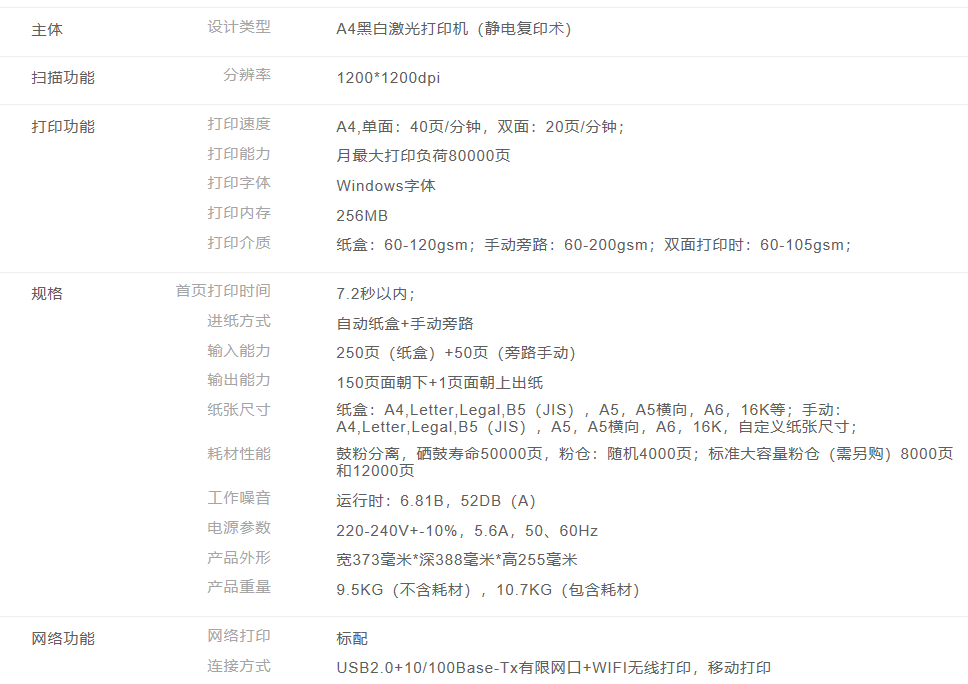Click the 256MB print memory value

[362, 216]
